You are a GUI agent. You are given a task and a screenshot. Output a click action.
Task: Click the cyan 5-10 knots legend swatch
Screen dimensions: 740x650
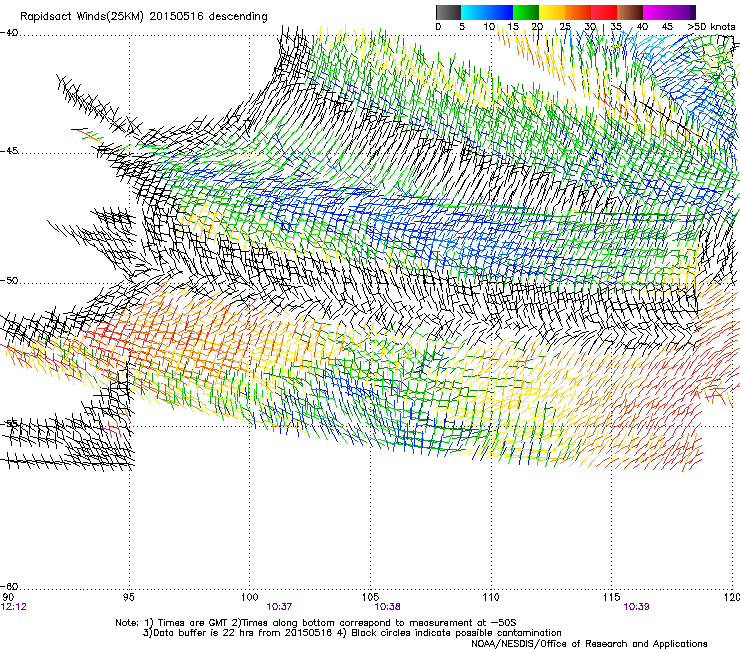(x=474, y=12)
